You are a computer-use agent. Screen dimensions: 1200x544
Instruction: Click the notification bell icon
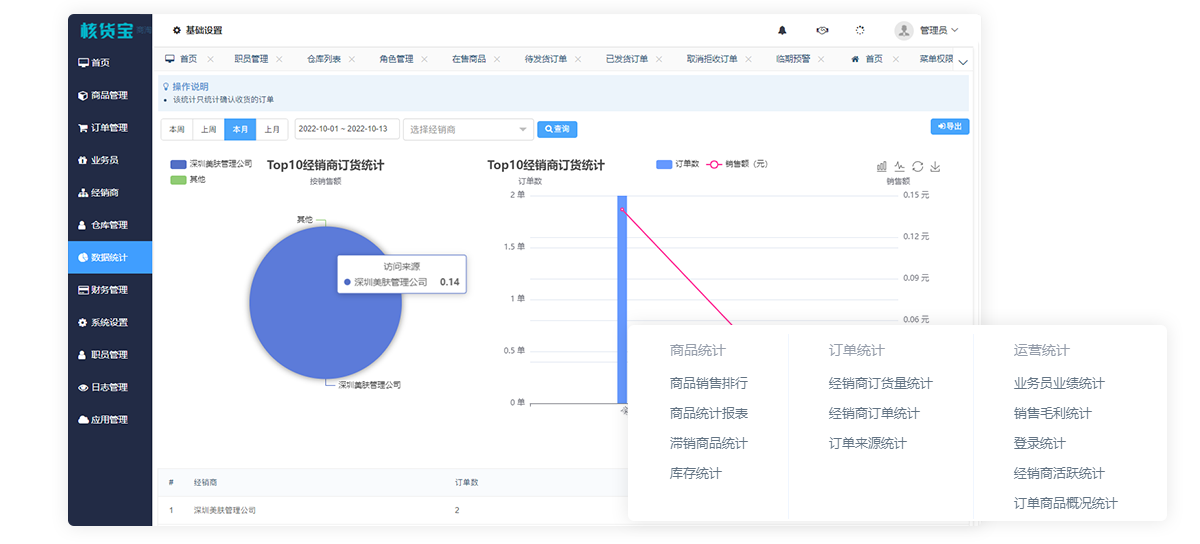click(782, 31)
